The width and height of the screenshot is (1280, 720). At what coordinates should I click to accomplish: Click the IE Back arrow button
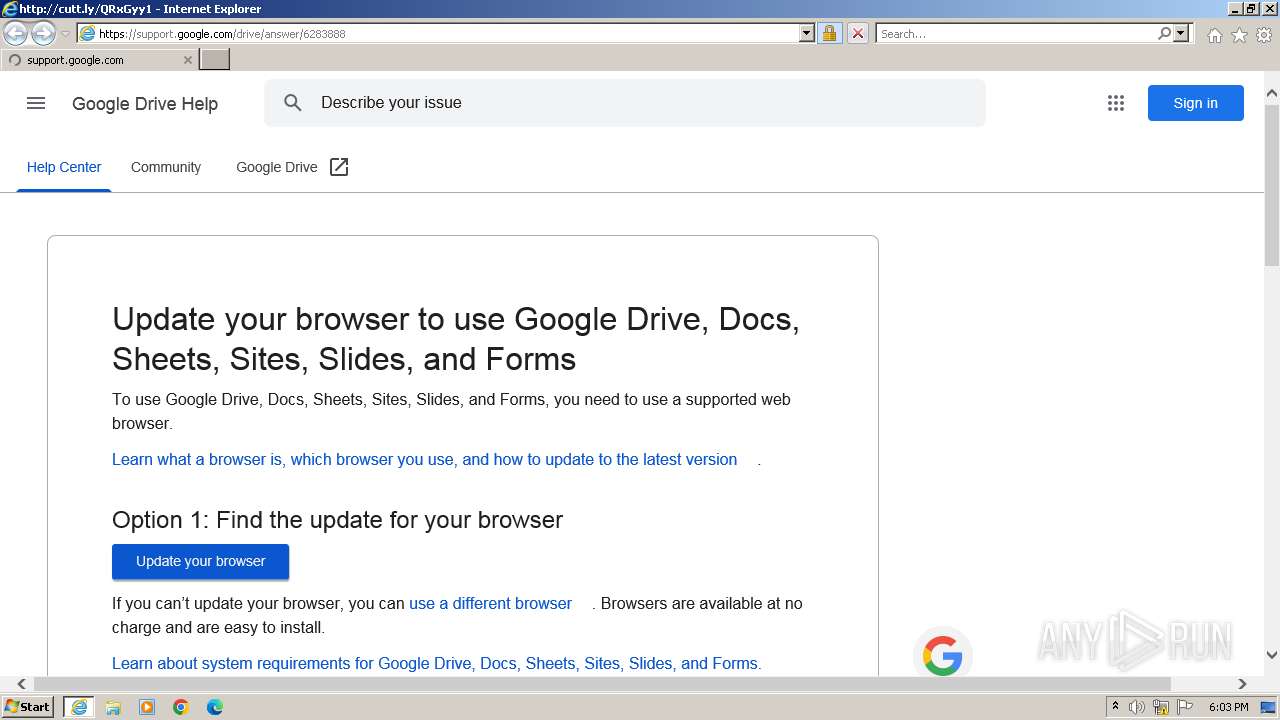click(x=16, y=33)
